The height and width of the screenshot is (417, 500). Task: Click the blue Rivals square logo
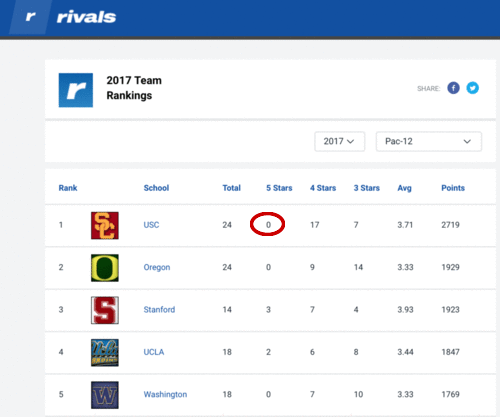click(x=76, y=90)
